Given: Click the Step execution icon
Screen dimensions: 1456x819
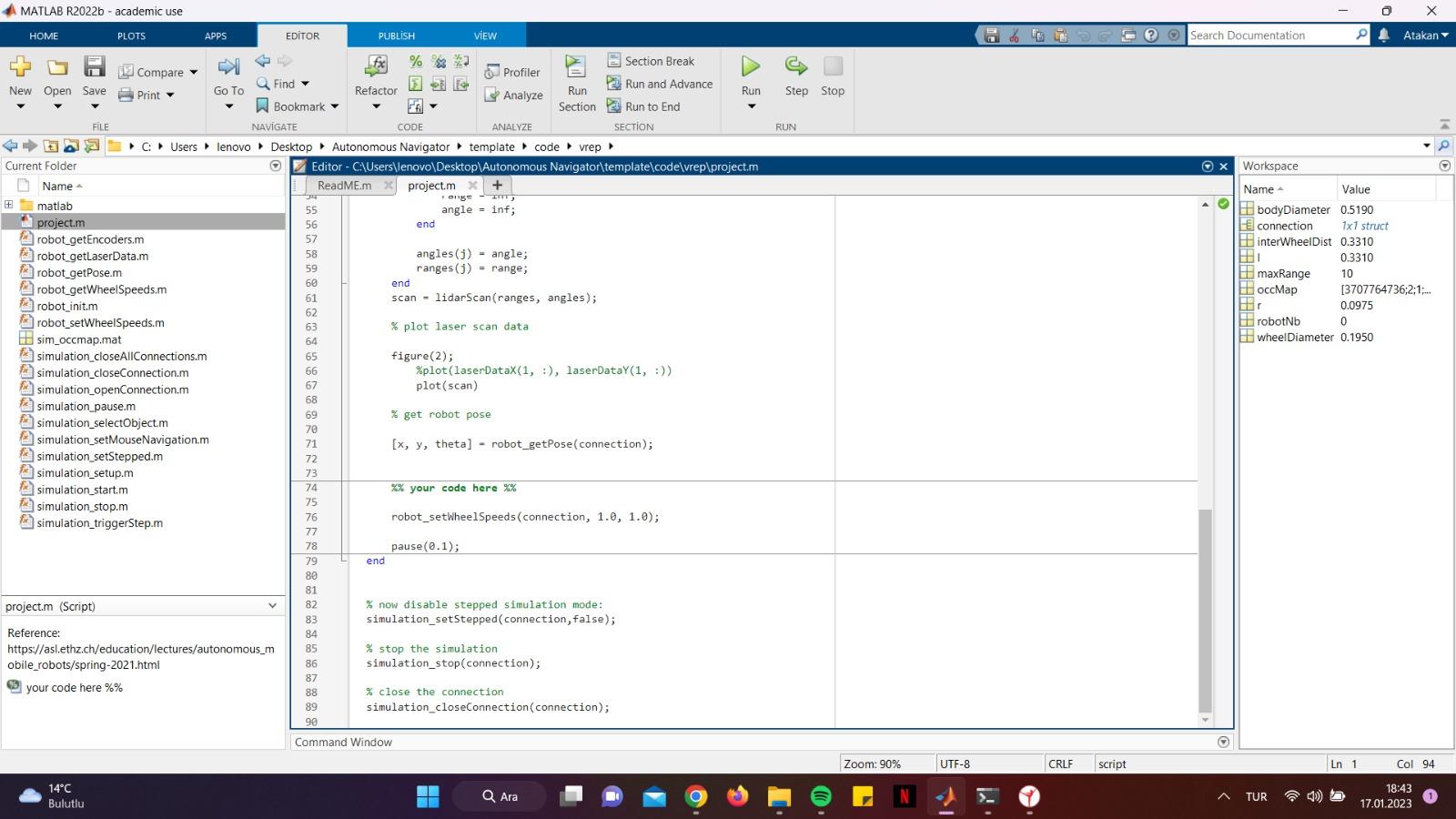Looking at the screenshot, I should [x=796, y=67].
